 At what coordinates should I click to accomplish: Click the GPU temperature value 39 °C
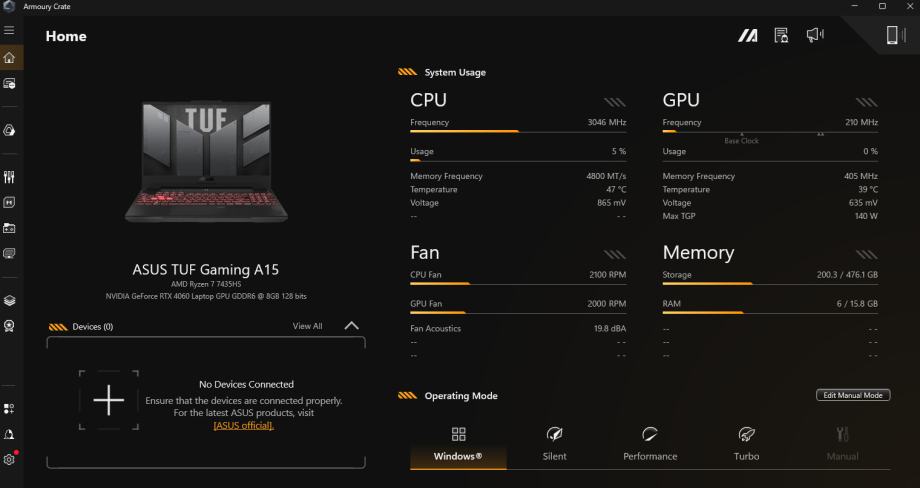[x=868, y=189]
